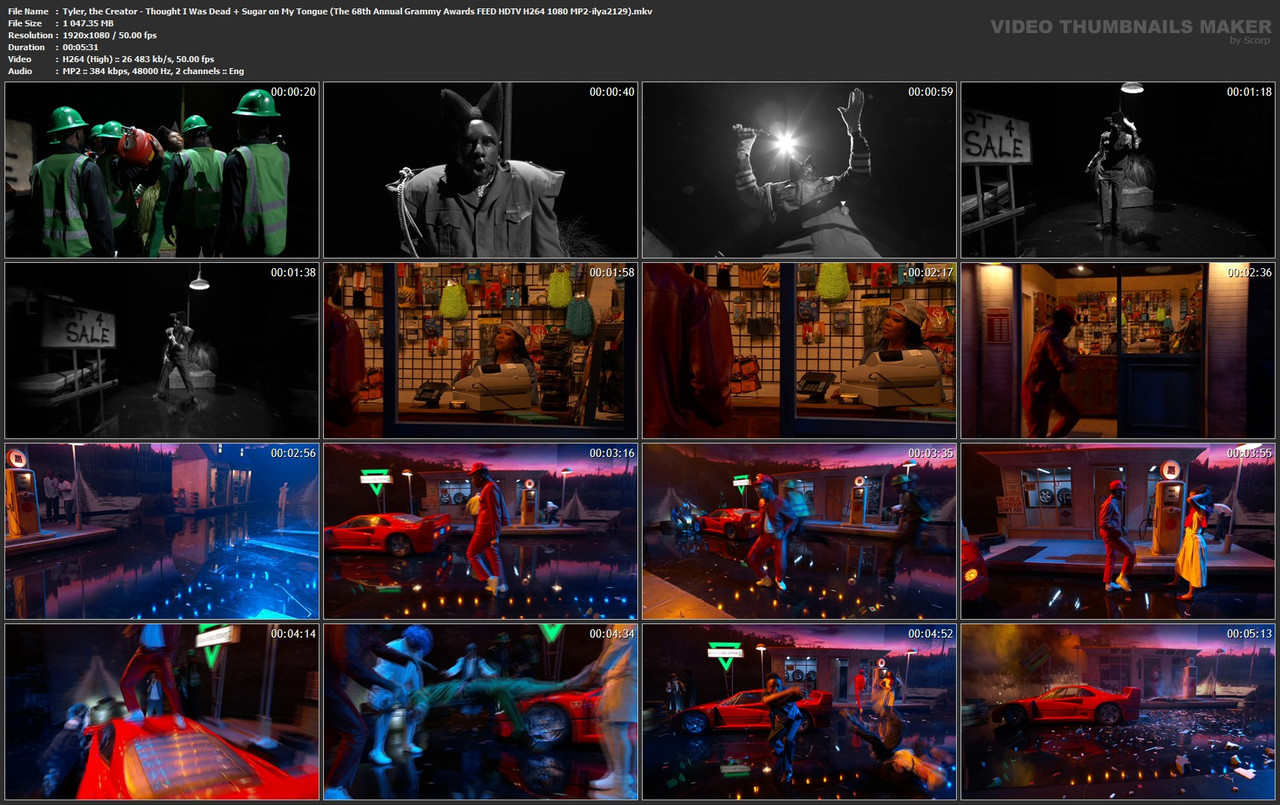Click the thumbnail timestamped 00:00:59
The image size is (1280, 805).
pyautogui.click(x=799, y=170)
